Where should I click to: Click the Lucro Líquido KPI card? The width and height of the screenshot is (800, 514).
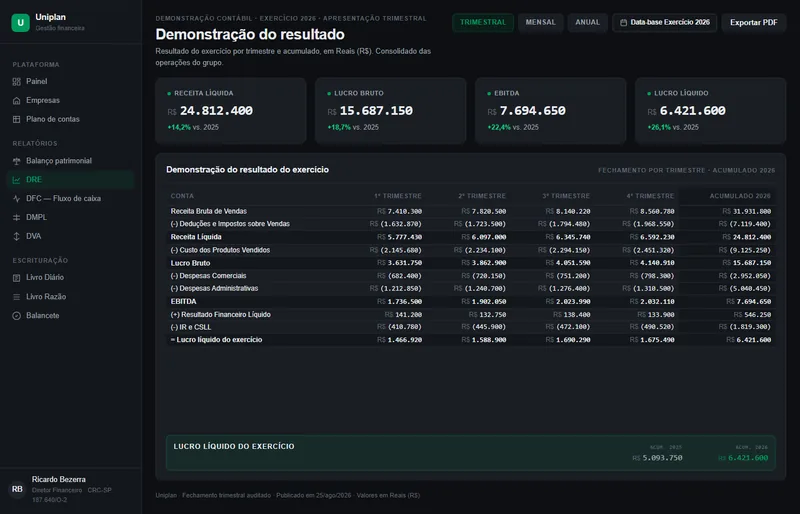[710, 111]
